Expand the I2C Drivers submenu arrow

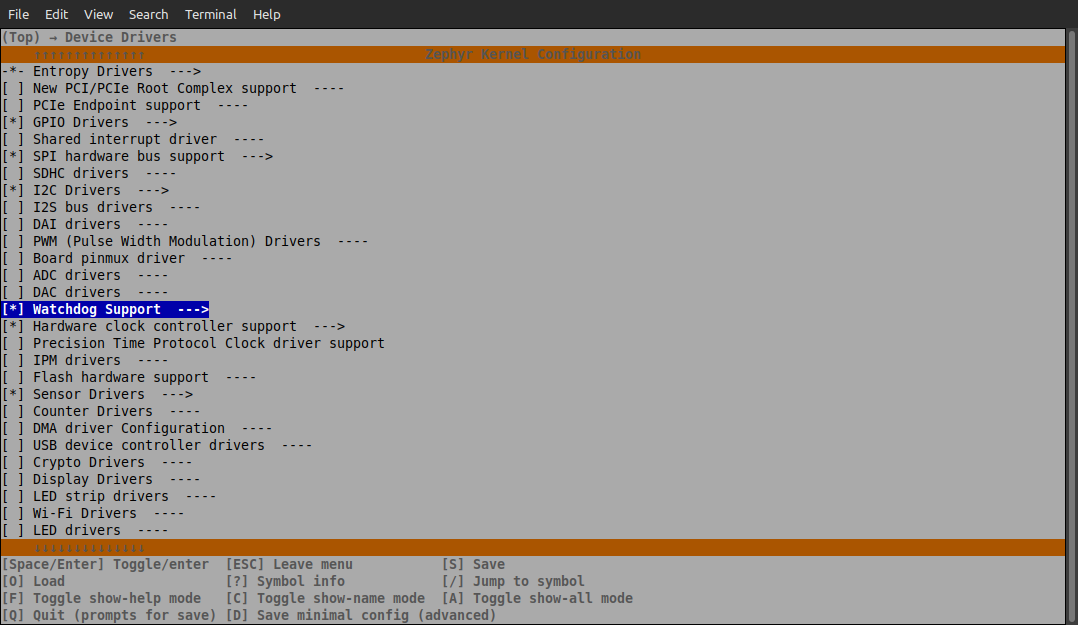point(153,190)
